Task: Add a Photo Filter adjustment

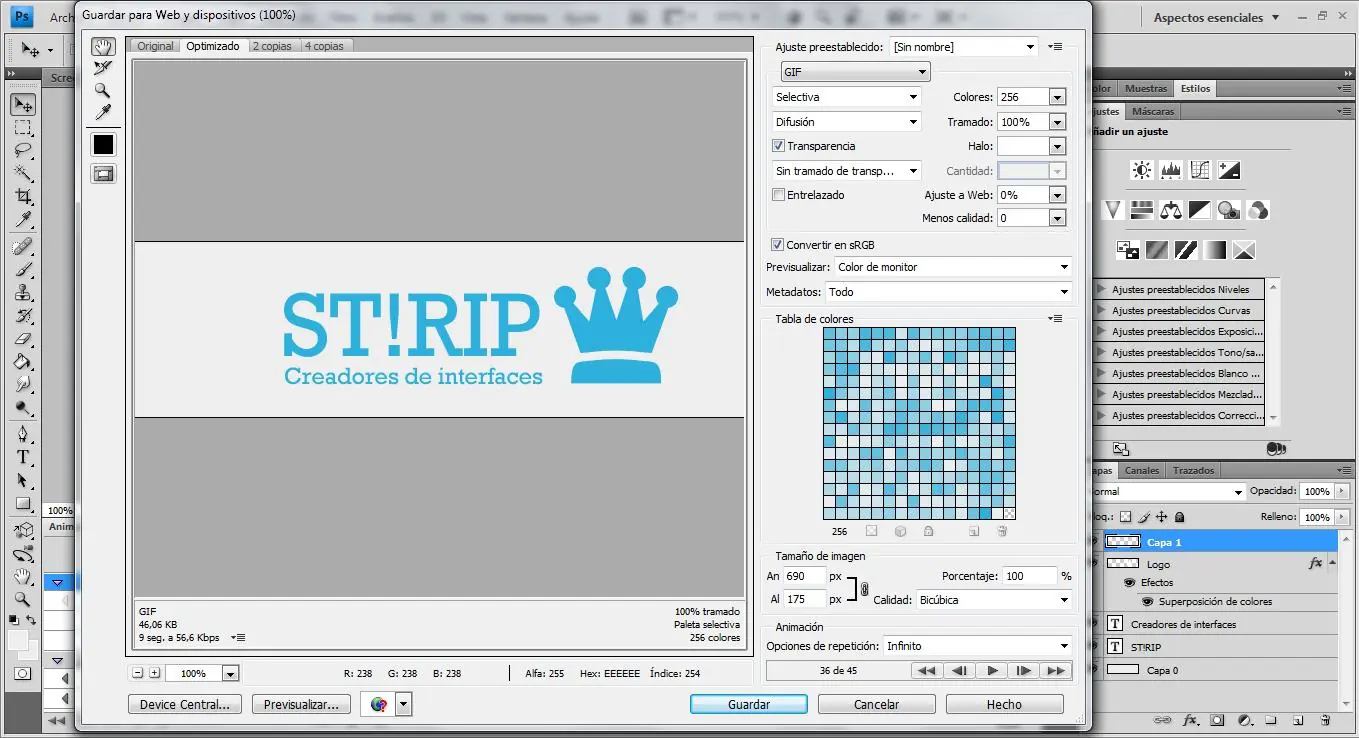Action: 1230,210
